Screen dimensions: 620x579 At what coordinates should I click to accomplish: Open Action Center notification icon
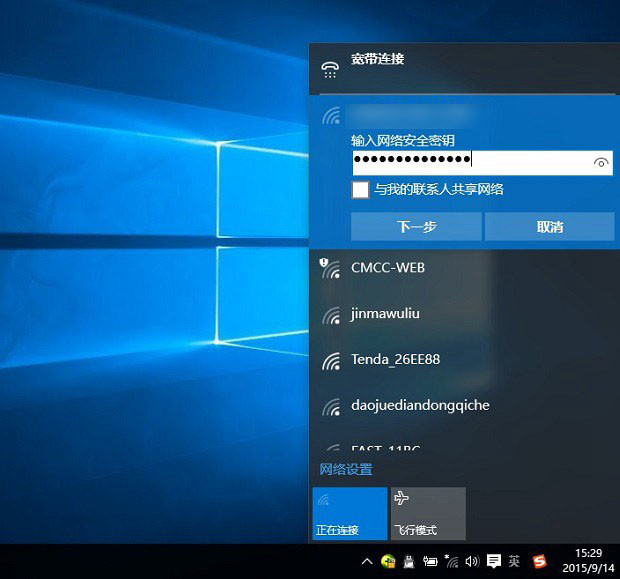point(493,561)
